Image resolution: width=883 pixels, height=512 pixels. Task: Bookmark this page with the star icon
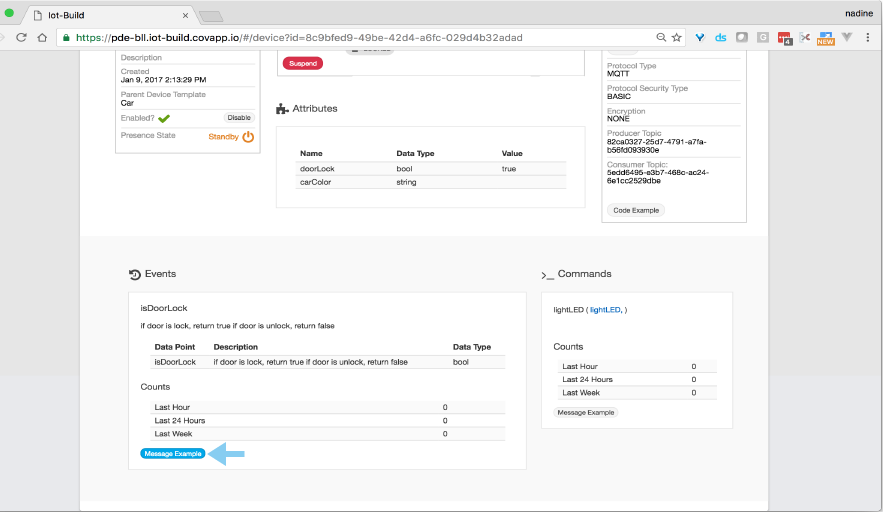tap(677, 37)
